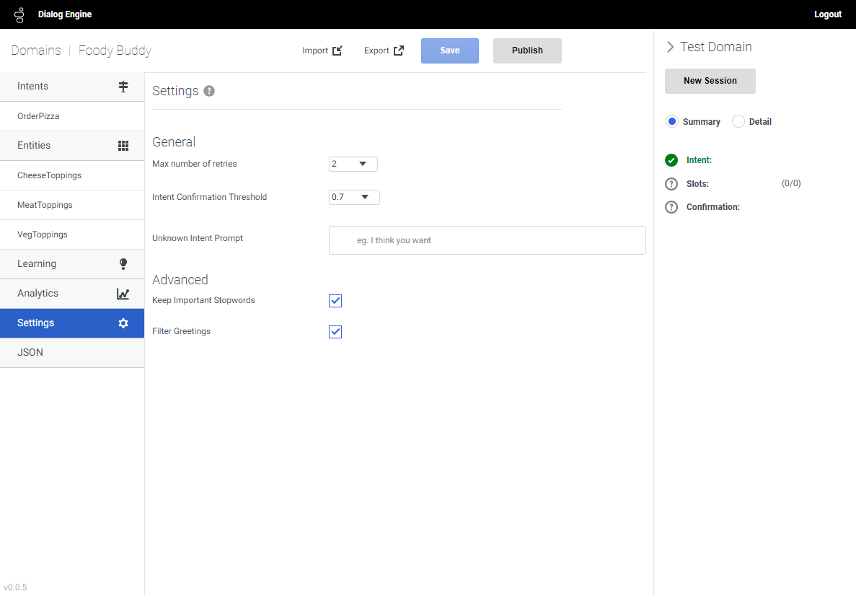
Task: Select the Summary radio button
Action: (x=673, y=122)
